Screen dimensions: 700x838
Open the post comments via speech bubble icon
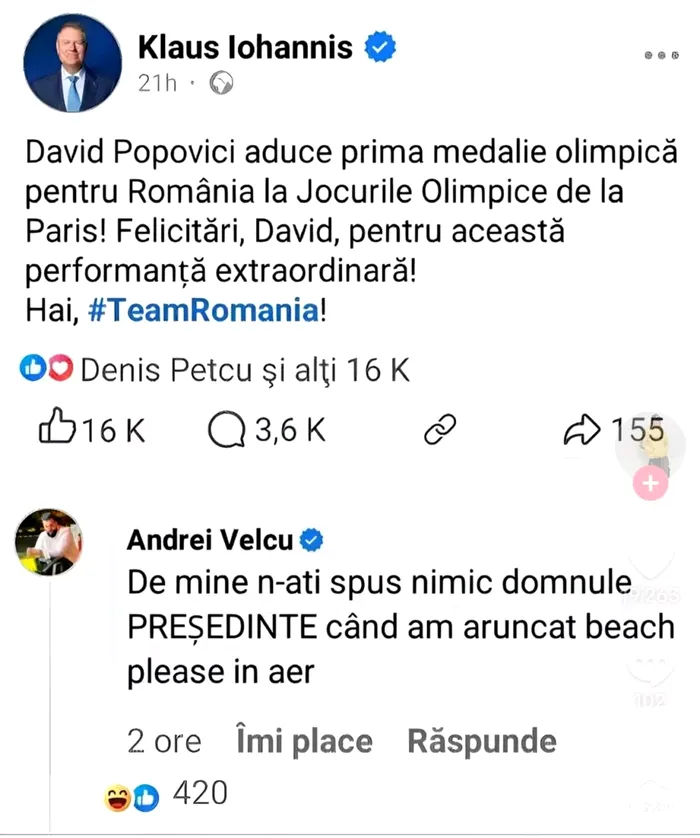pyautogui.click(x=227, y=430)
